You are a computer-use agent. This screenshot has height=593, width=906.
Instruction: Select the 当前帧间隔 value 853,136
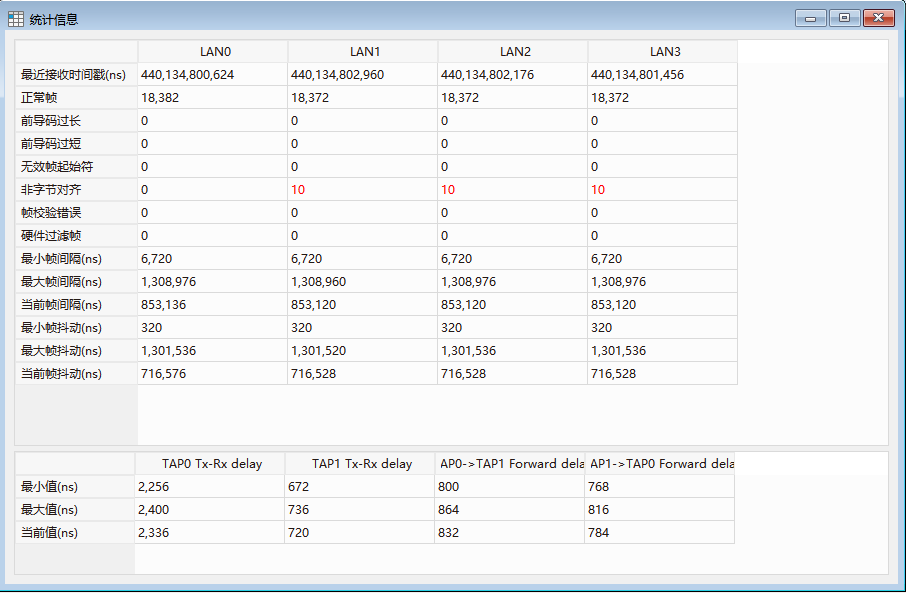click(x=213, y=305)
